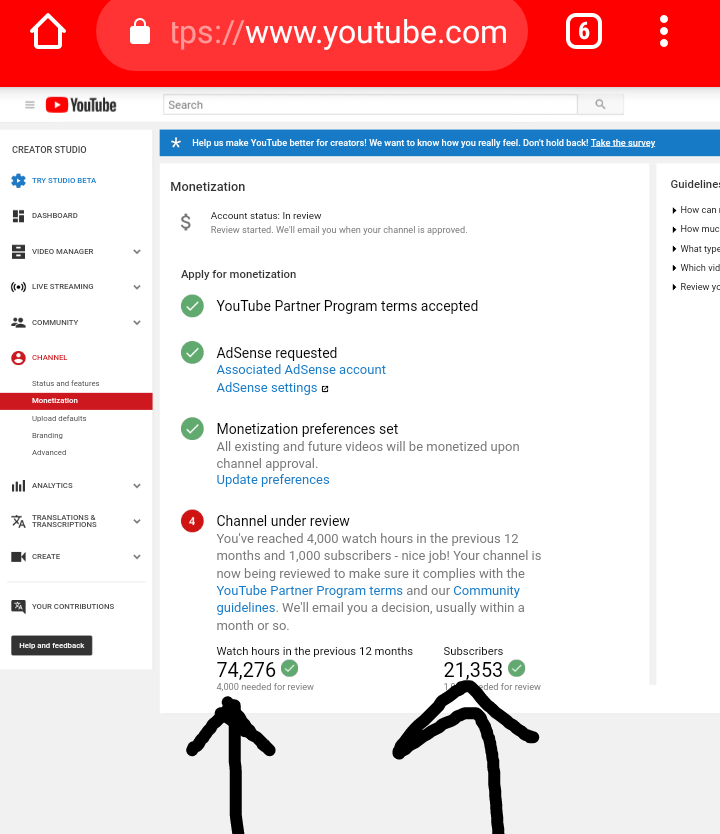Open the Associated AdSense account link
720x834 pixels.
point(301,370)
